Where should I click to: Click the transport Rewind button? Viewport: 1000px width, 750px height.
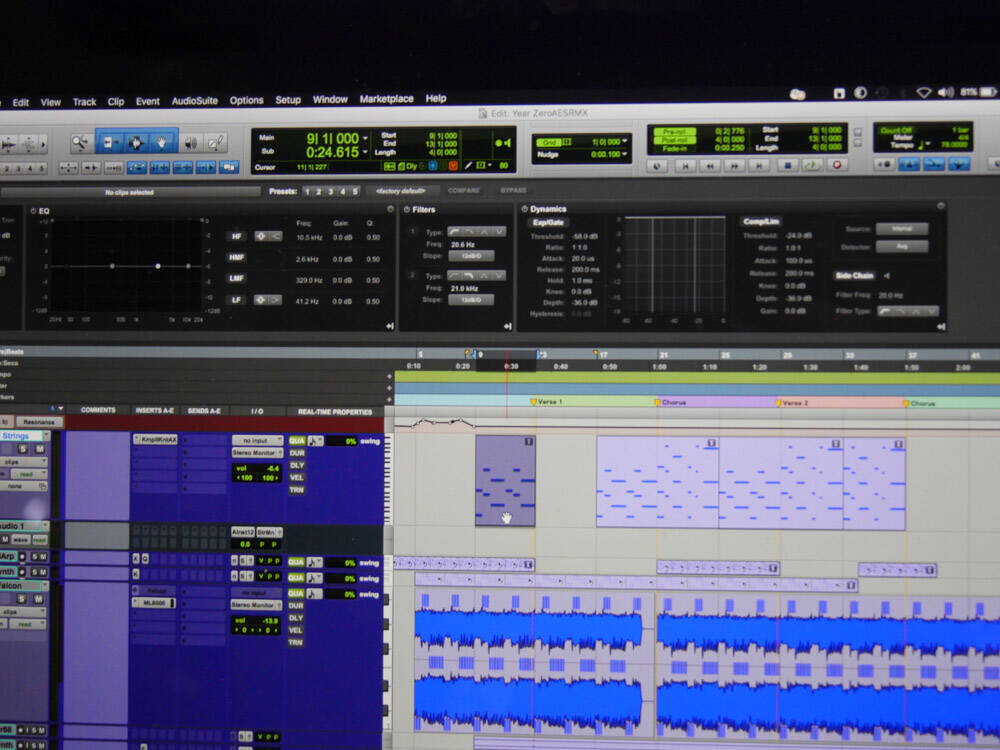pyautogui.click(x=709, y=166)
